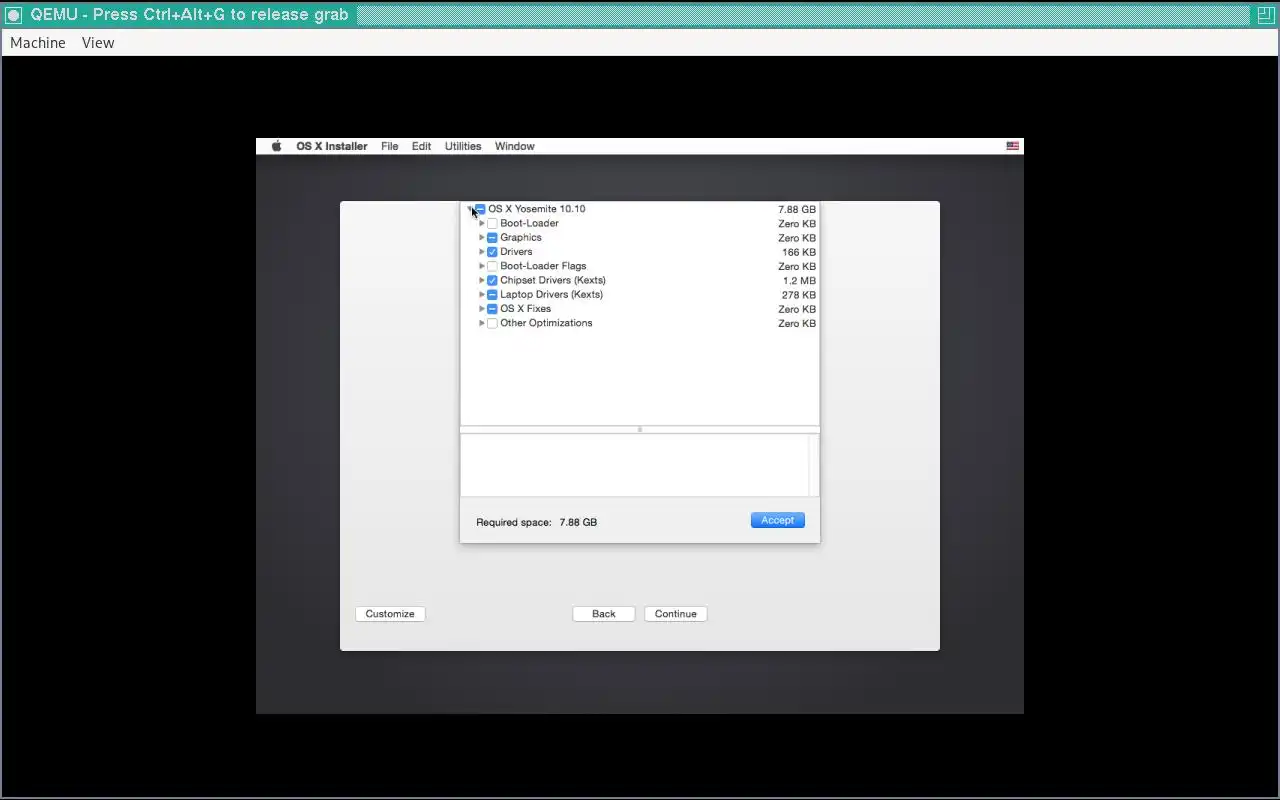This screenshot has width=1280, height=800.
Task: Select the OS X Fixes label
Action: tap(526, 309)
